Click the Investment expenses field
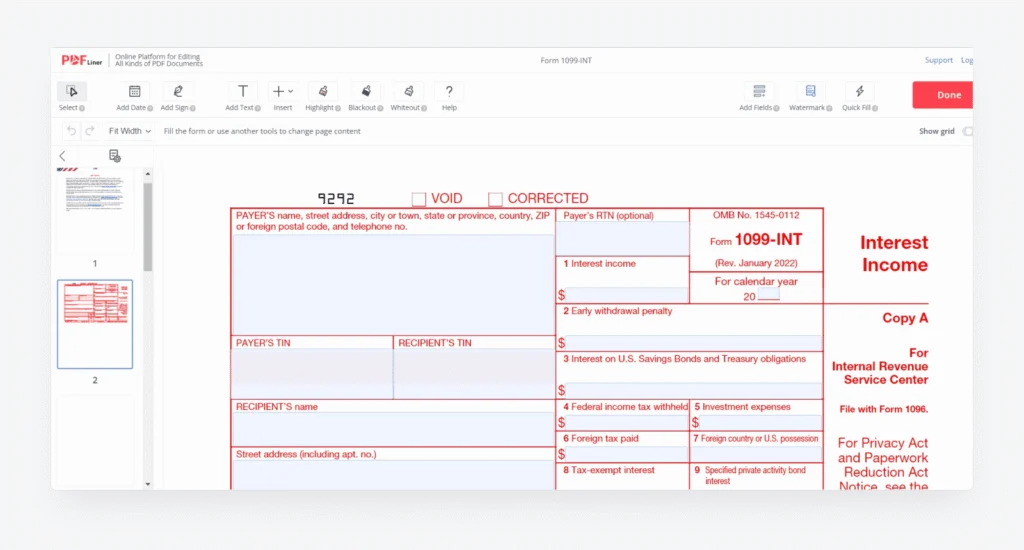The width and height of the screenshot is (1024, 550). point(761,423)
